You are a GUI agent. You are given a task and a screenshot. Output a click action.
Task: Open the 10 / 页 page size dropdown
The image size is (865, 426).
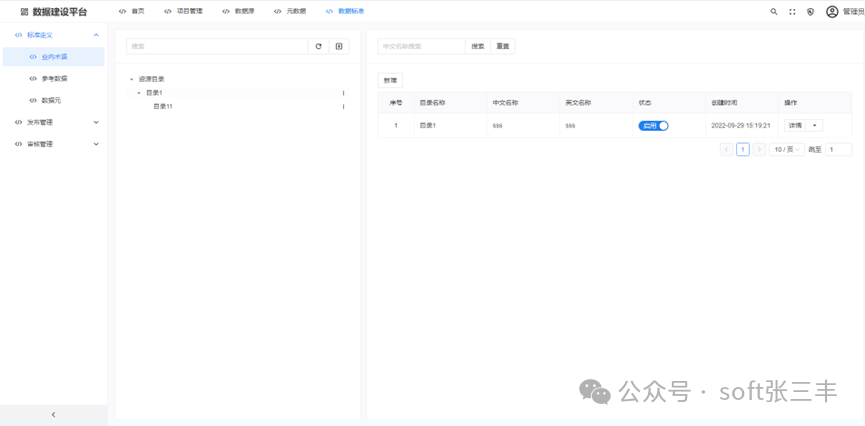click(x=787, y=150)
